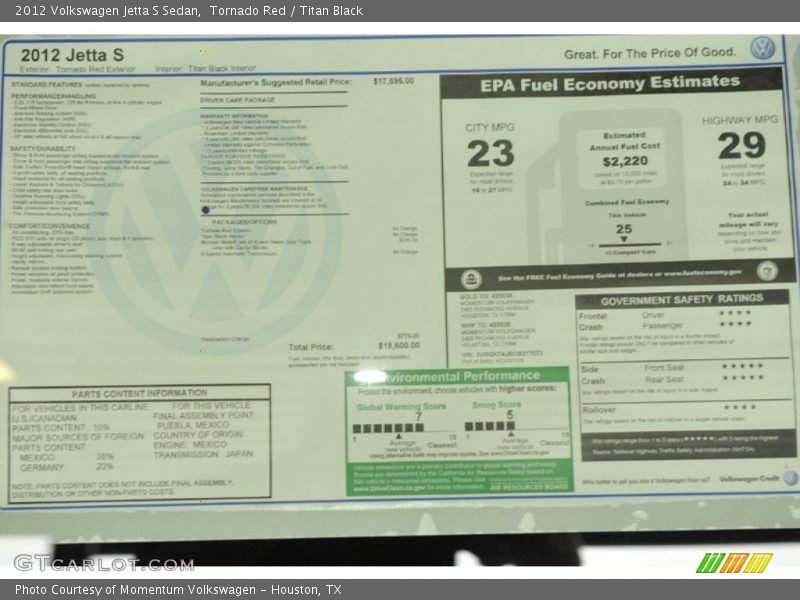Click the Global Warming Score bar

click(388, 428)
